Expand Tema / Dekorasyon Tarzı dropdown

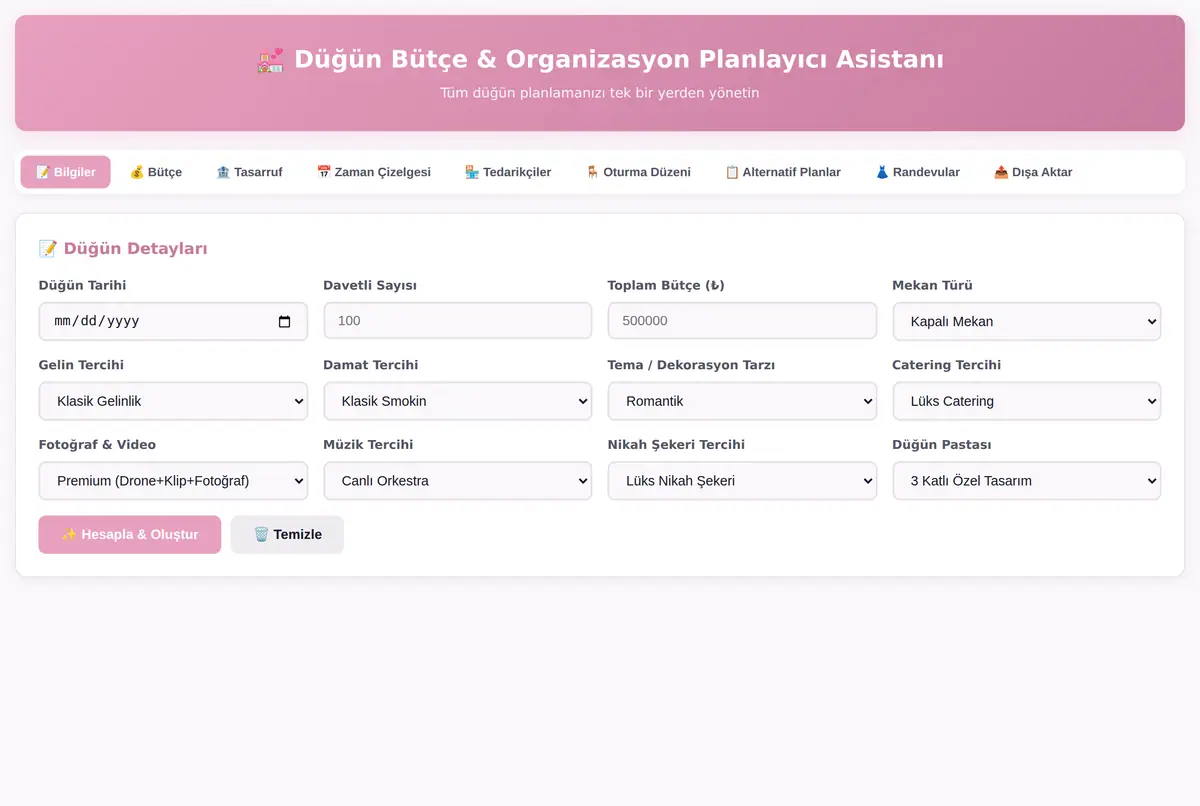click(x=742, y=401)
